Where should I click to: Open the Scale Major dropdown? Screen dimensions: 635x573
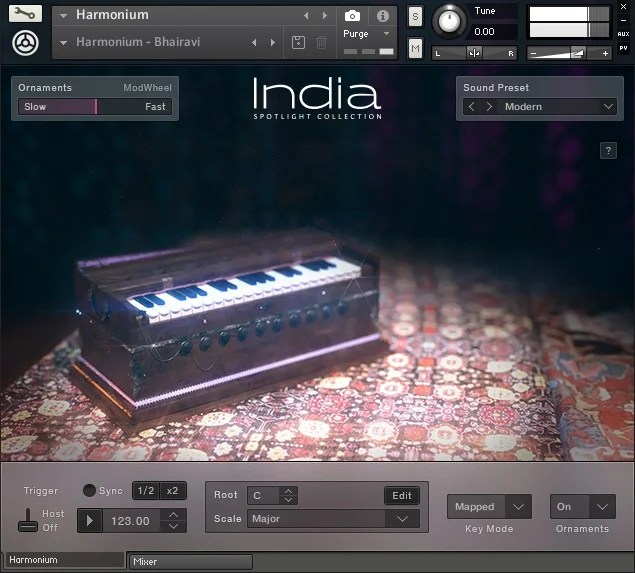[402, 519]
